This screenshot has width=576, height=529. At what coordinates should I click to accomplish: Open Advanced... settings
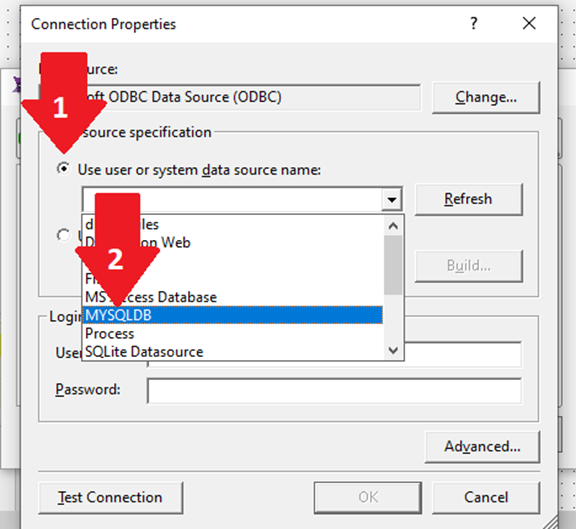(482, 447)
